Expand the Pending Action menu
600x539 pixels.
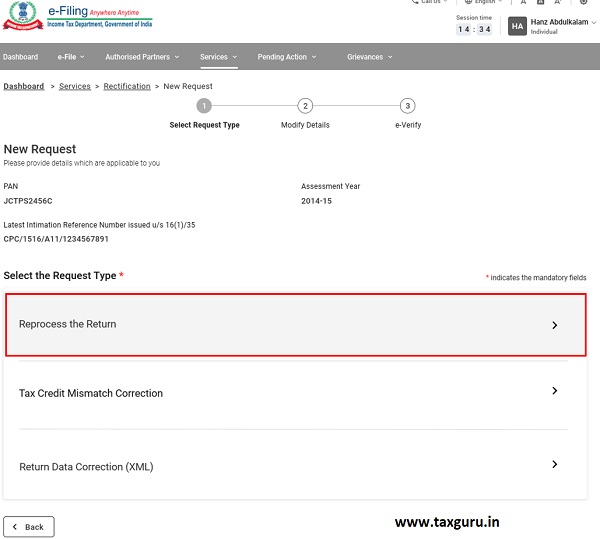pyautogui.click(x=287, y=57)
